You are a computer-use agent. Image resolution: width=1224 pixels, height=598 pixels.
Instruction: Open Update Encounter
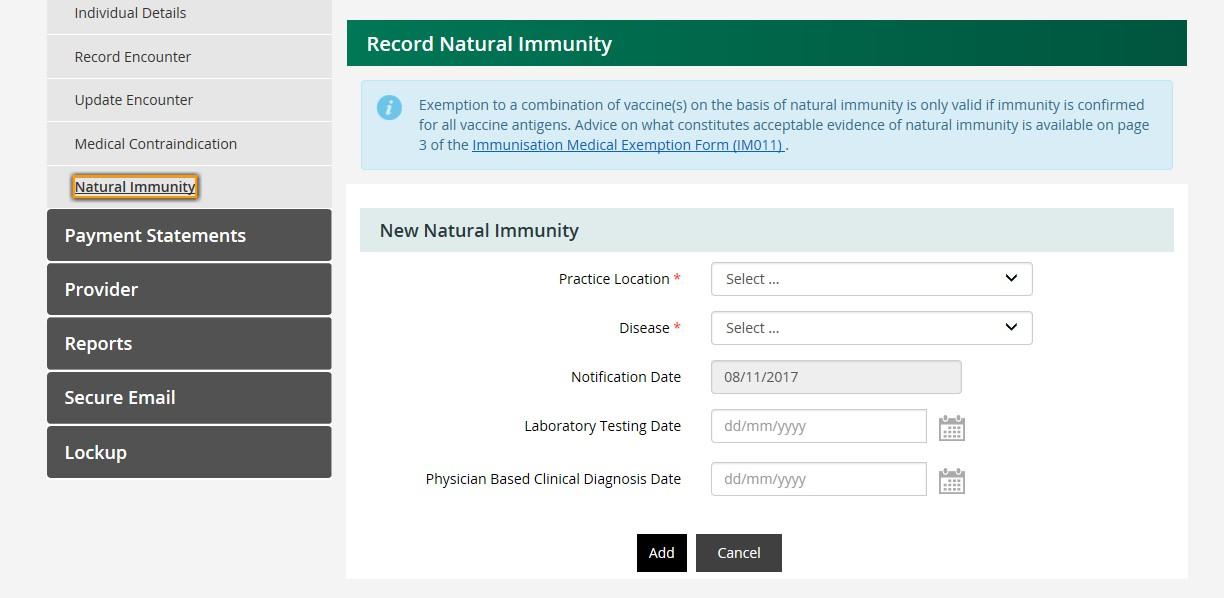pos(133,99)
